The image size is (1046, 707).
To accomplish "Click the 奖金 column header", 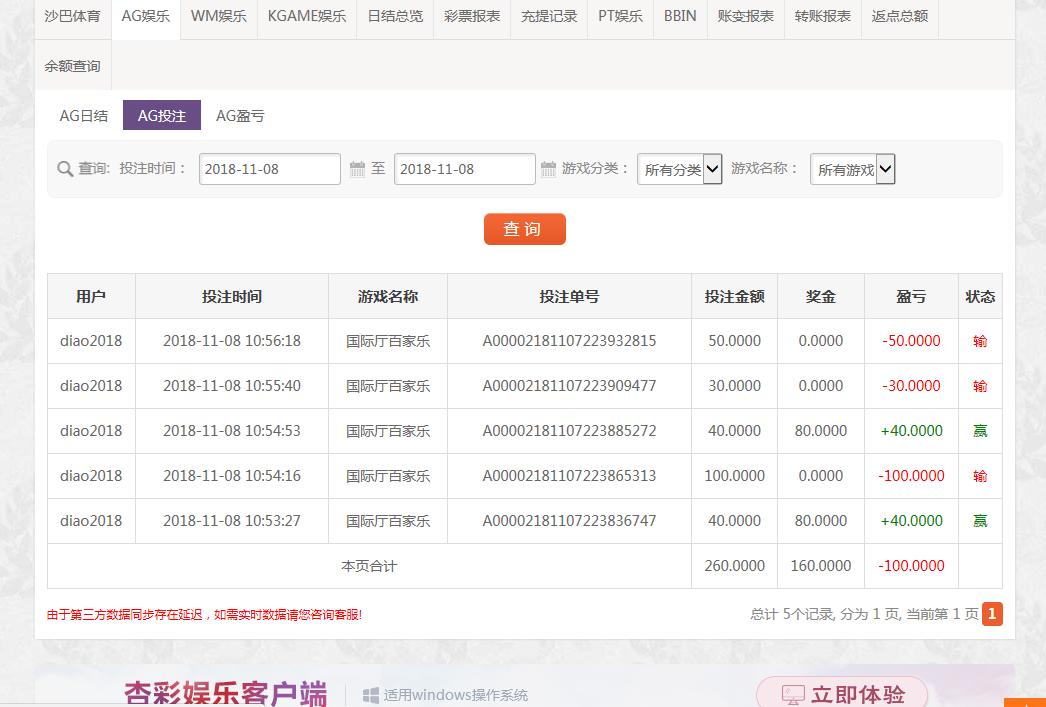I will (x=821, y=296).
